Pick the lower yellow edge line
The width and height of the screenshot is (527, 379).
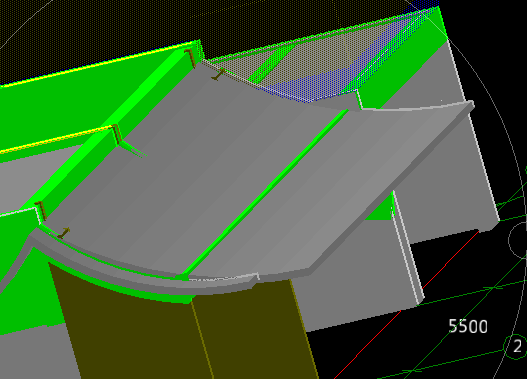pos(55,140)
